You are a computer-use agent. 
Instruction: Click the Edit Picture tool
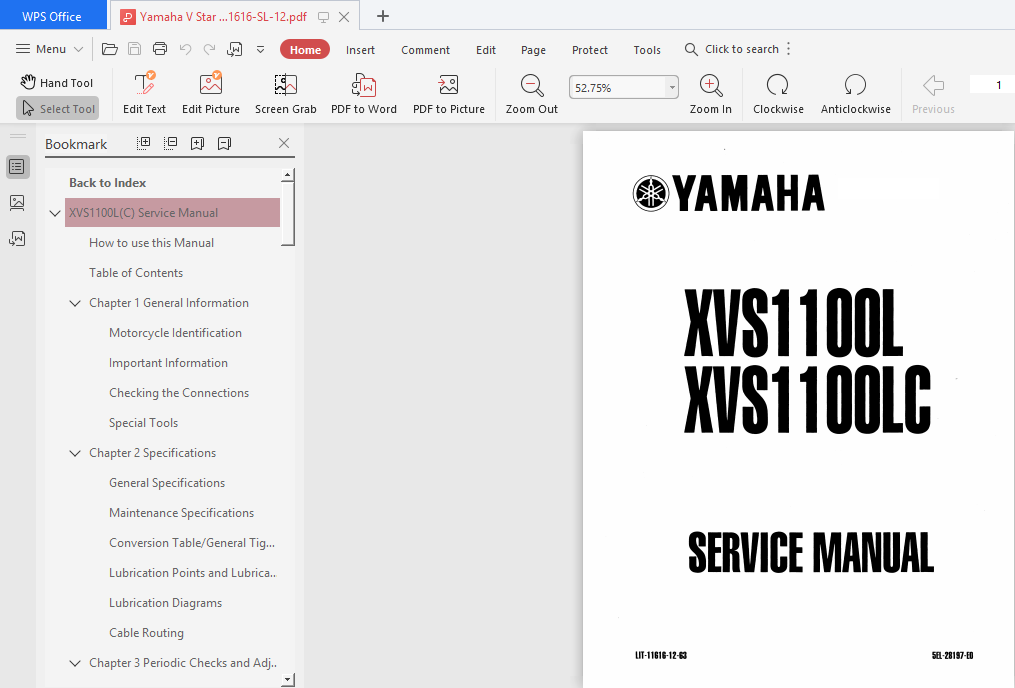tap(211, 93)
